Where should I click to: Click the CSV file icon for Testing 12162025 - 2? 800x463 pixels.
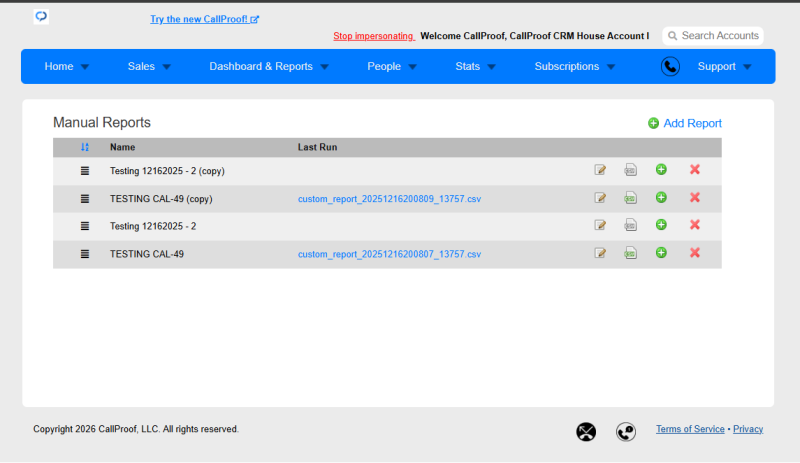pyautogui.click(x=631, y=225)
